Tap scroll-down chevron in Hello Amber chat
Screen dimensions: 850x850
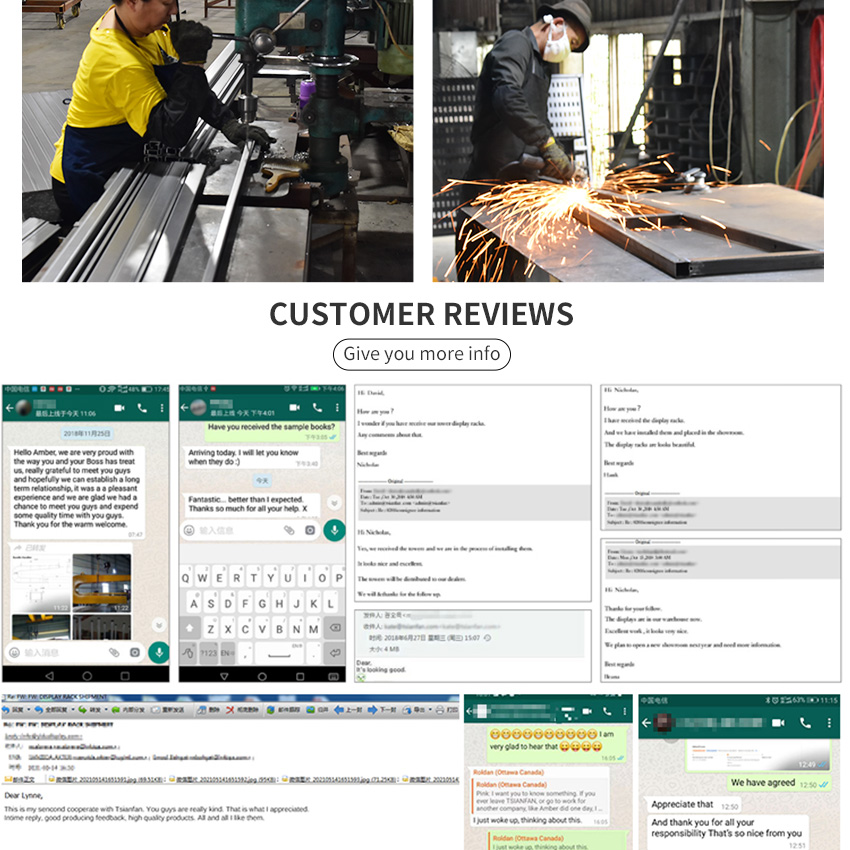(x=159, y=625)
